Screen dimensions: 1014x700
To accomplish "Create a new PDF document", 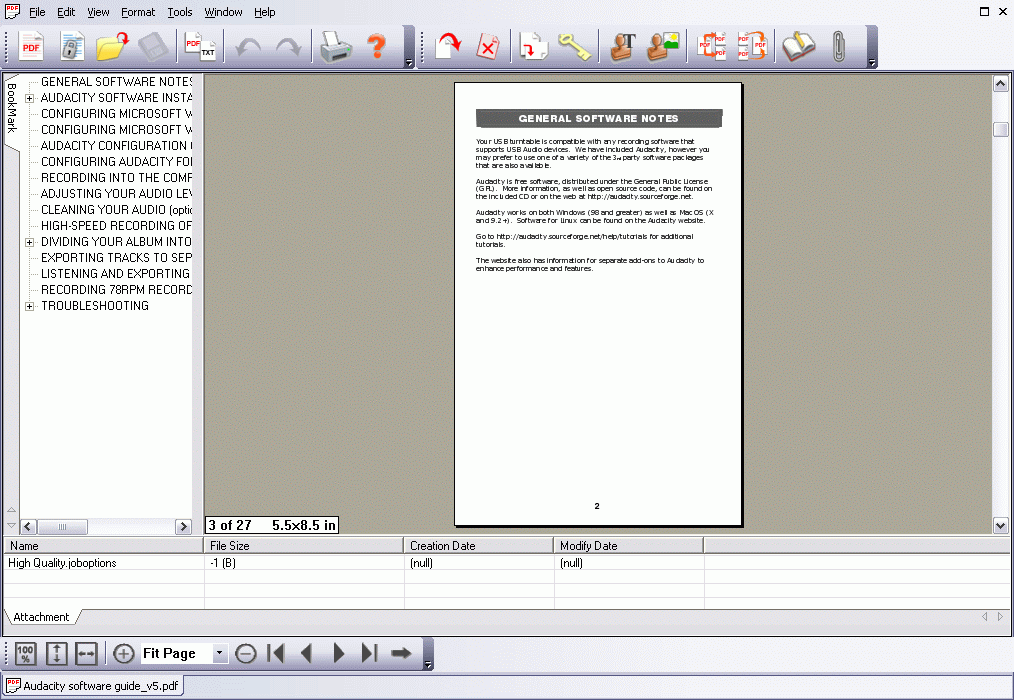I will pyautogui.click(x=31, y=46).
